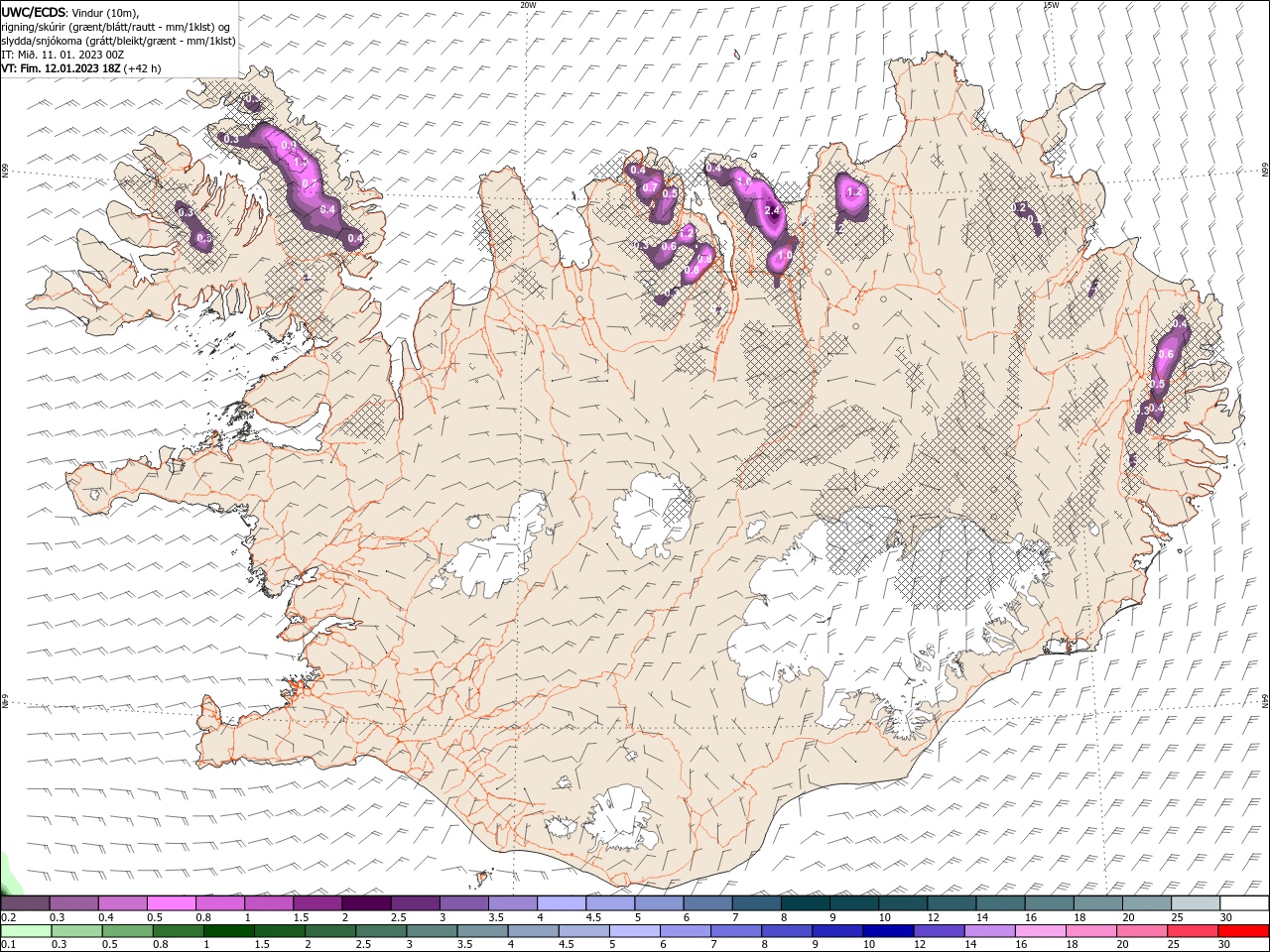This screenshot has width=1270, height=952.
Task: Select the bright red 30 rain legend swatch
Action: coord(1244,931)
